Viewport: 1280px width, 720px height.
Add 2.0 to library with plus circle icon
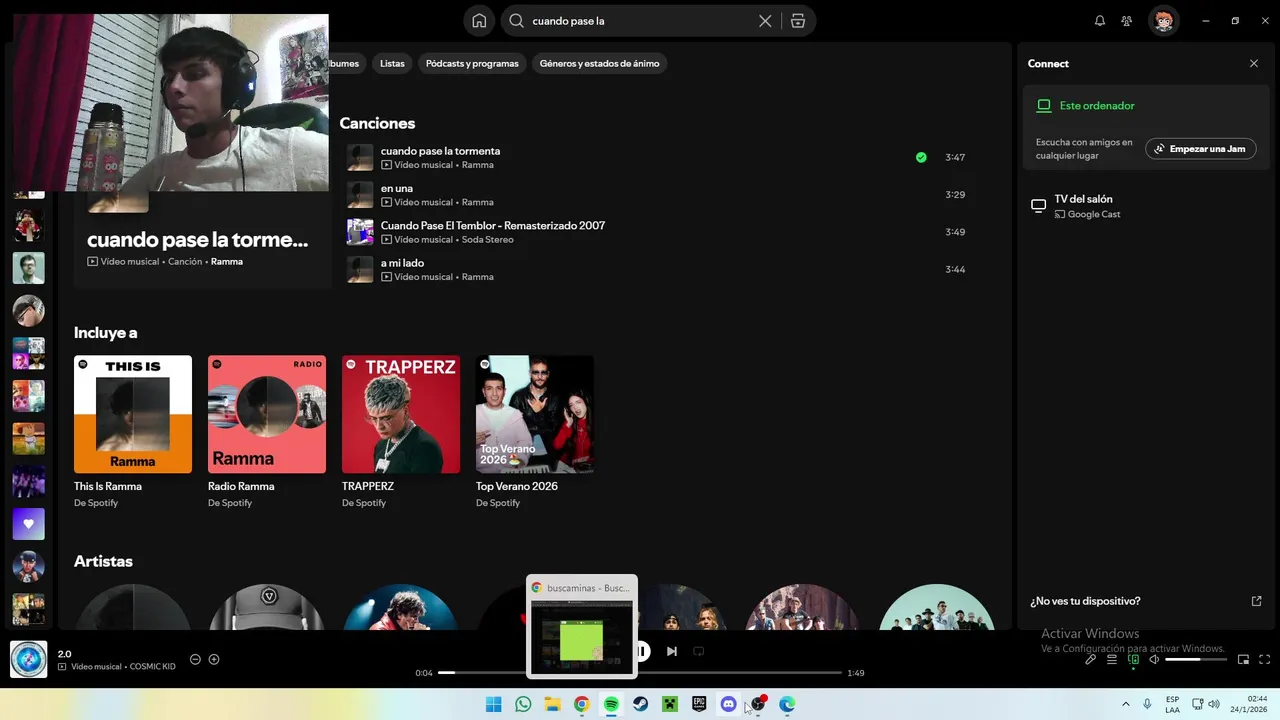214,659
